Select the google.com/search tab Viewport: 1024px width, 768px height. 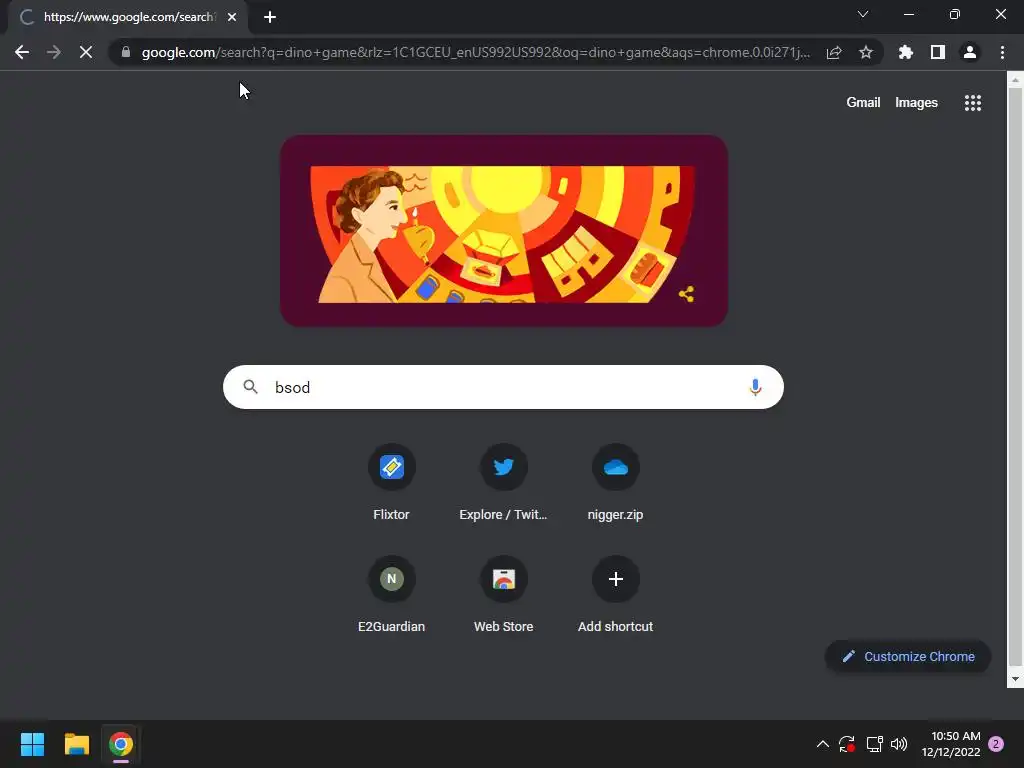[129, 17]
